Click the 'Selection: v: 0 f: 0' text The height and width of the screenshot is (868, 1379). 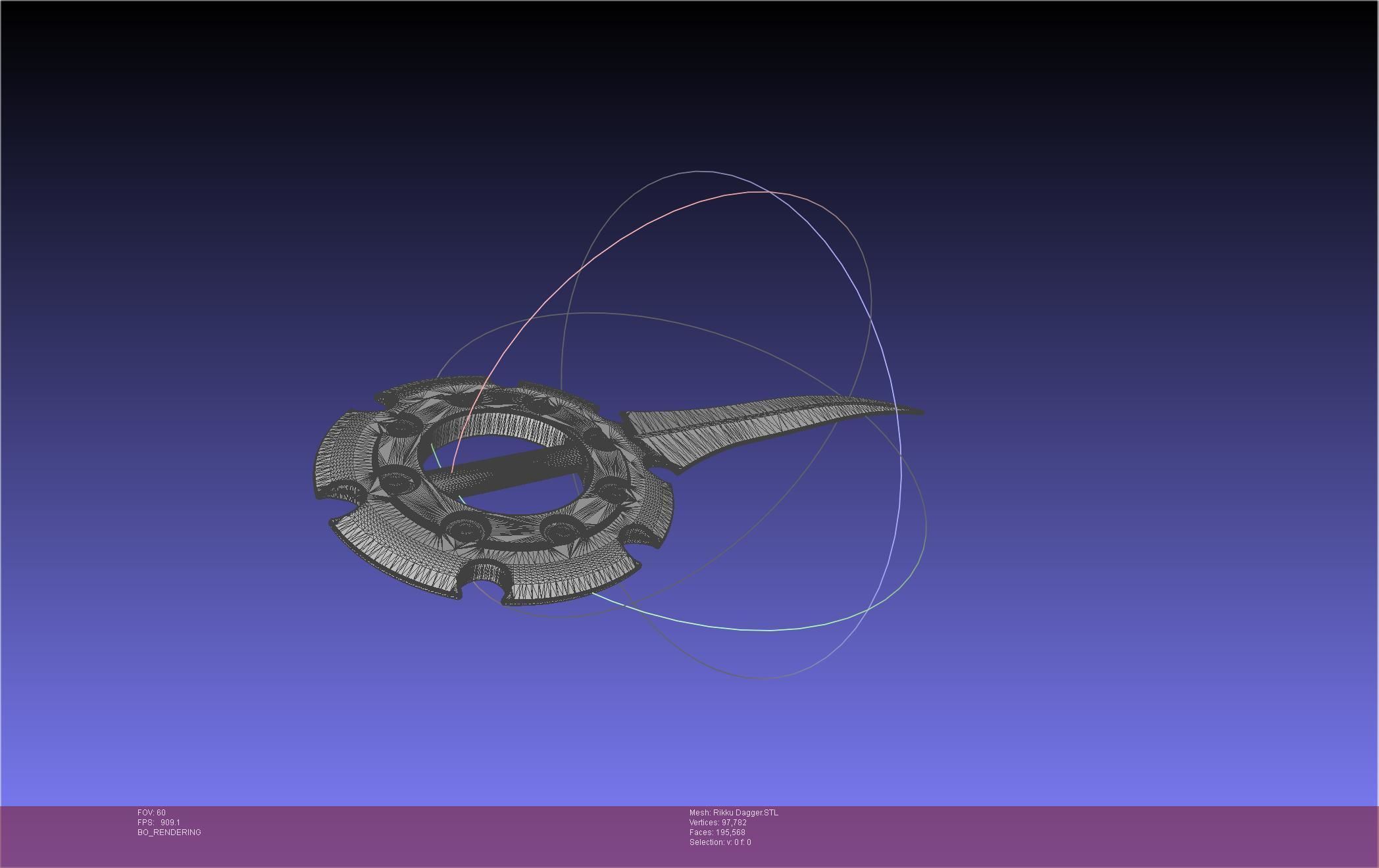pyautogui.click(x=720, y=842)
